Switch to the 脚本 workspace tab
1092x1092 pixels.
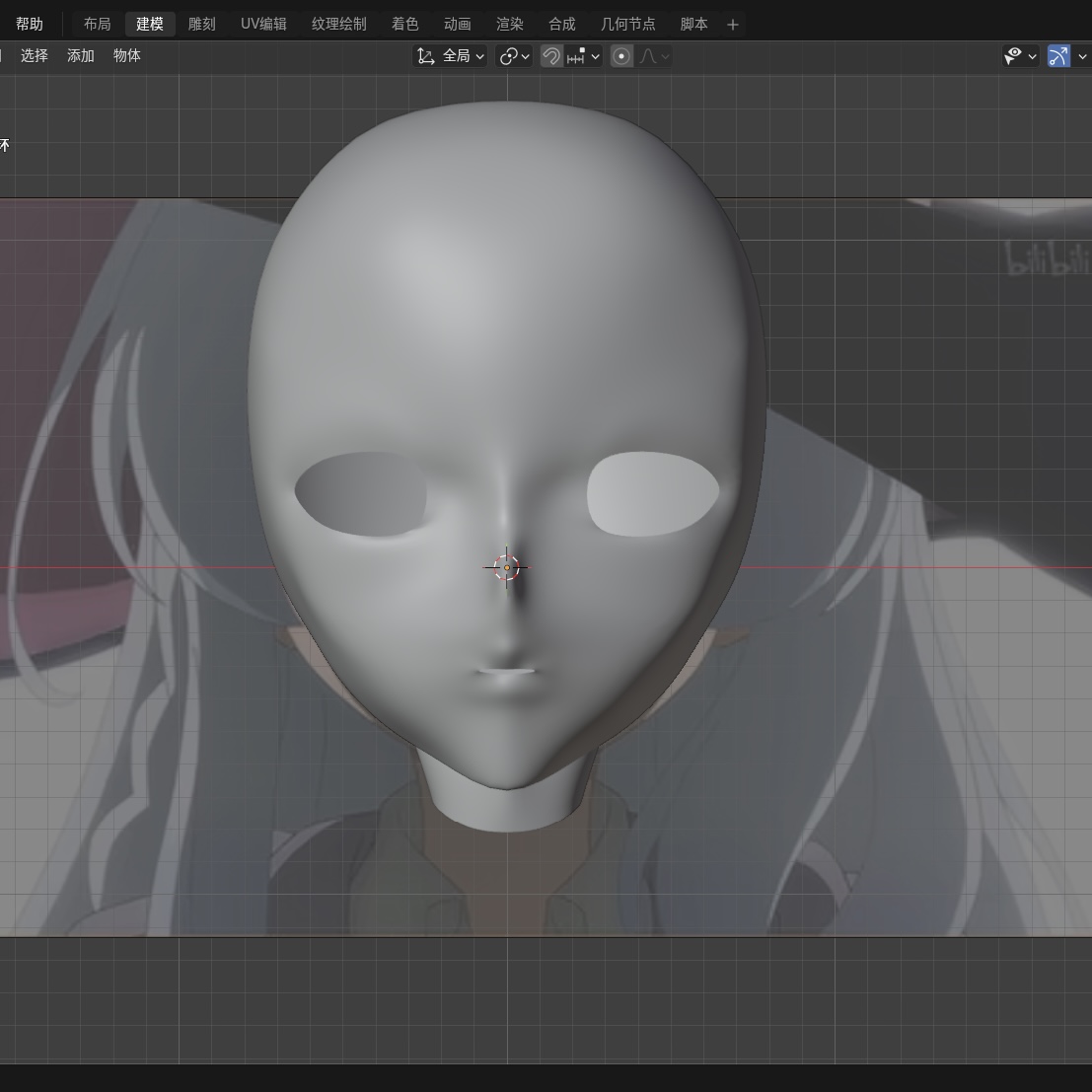692,25
